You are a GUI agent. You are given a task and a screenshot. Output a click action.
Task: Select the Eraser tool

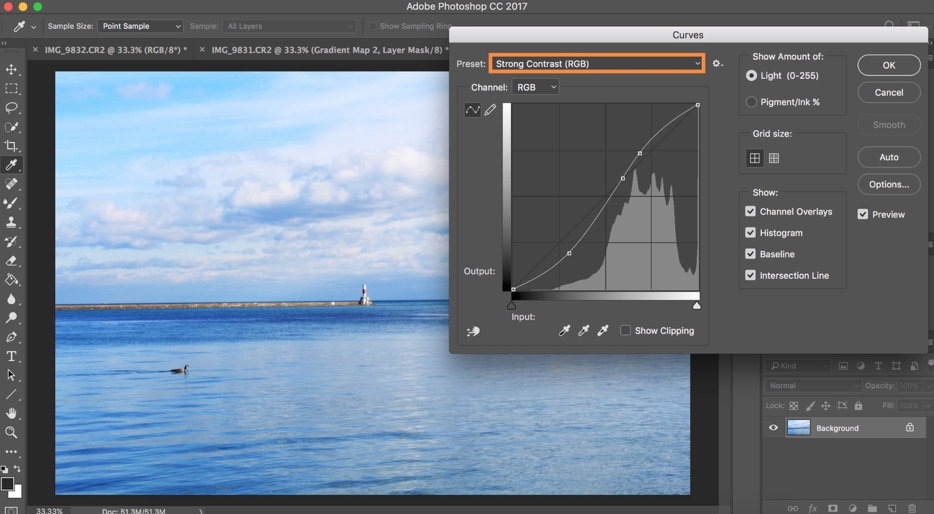click(x=11, y=260)
